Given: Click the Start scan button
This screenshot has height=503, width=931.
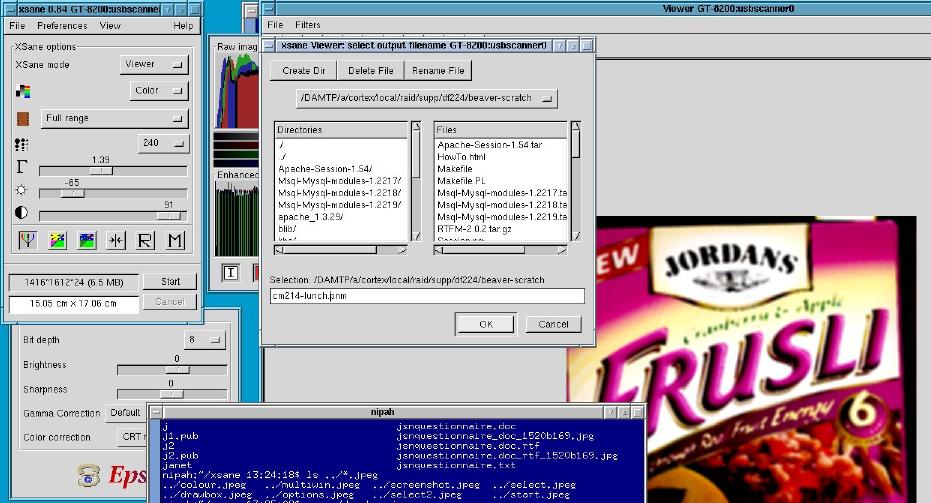Looking at the screenshot, I should 169,282.
